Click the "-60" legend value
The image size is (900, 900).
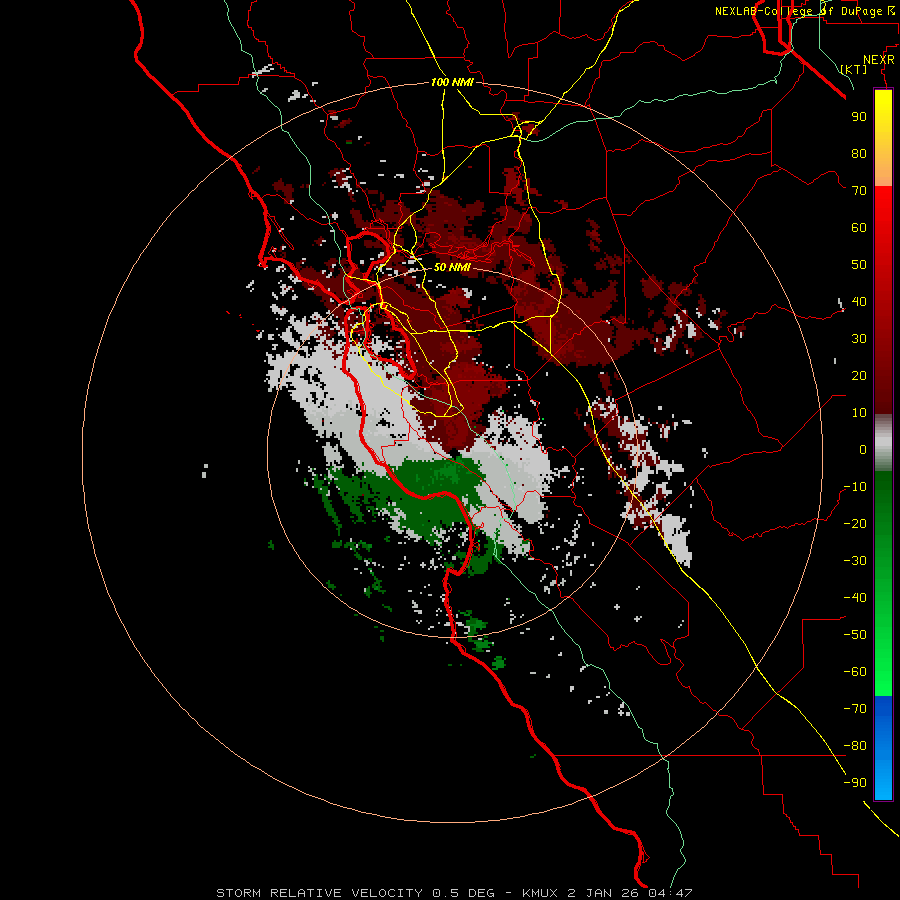pos(855,672)
